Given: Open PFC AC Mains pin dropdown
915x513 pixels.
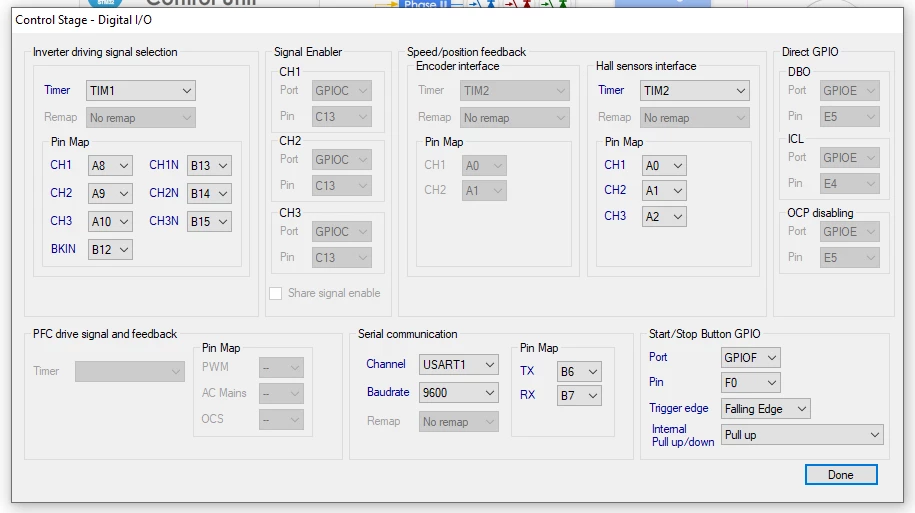Looking at the screenshot, I should [x=281, y=393].
